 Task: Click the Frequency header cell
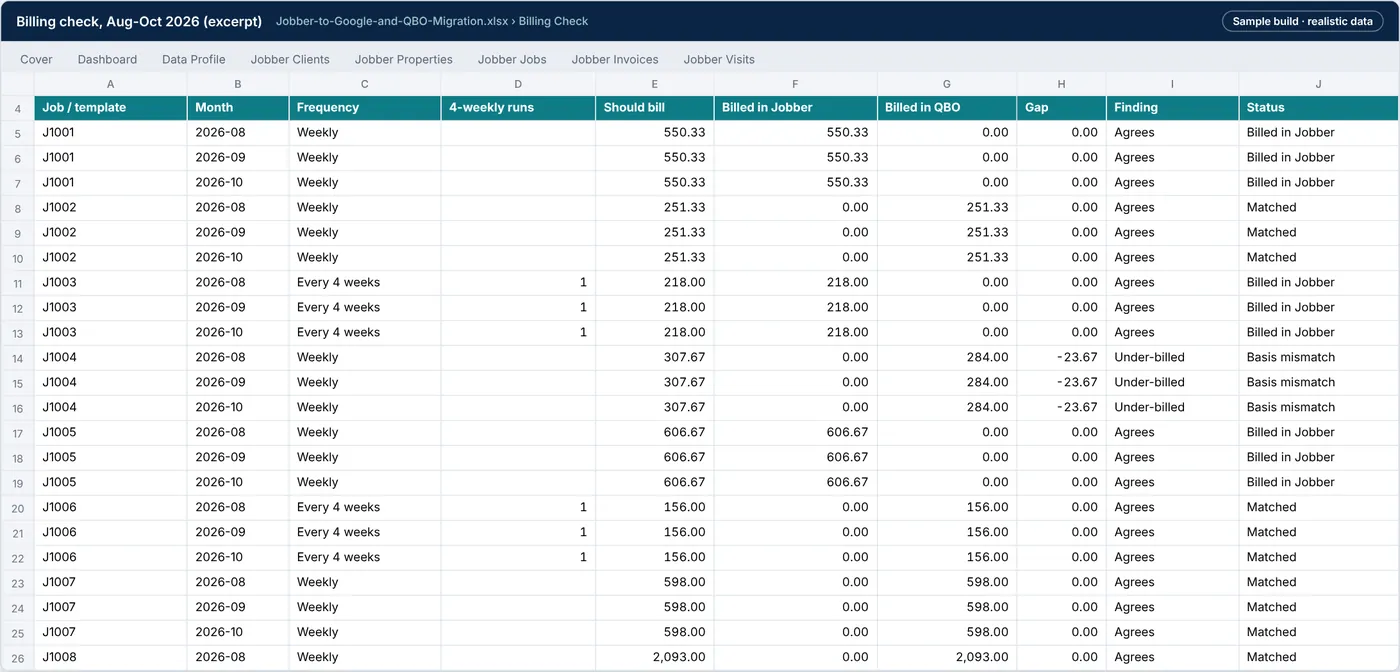(365, 107)
